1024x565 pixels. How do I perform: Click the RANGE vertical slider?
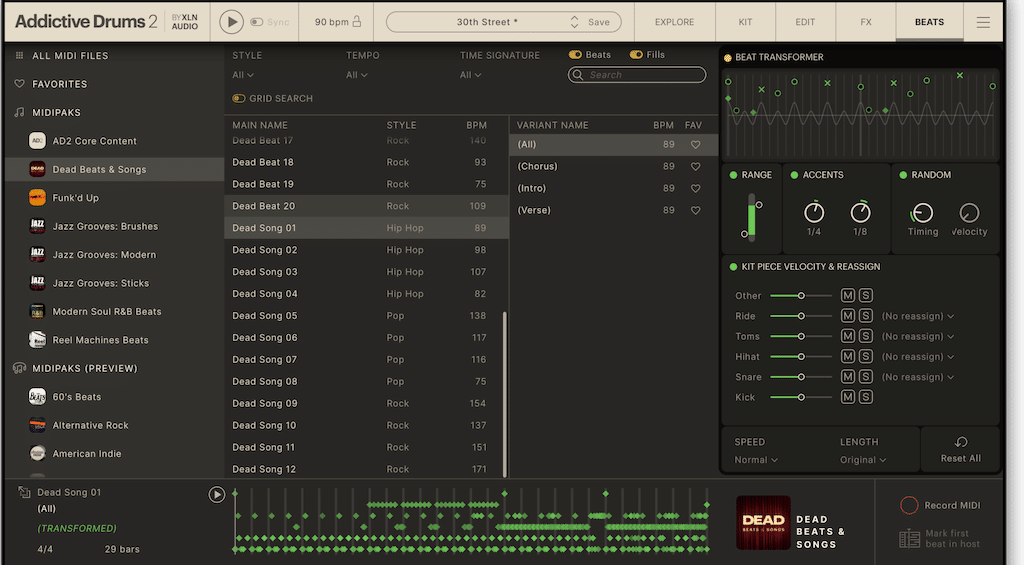tap(752, 218)
